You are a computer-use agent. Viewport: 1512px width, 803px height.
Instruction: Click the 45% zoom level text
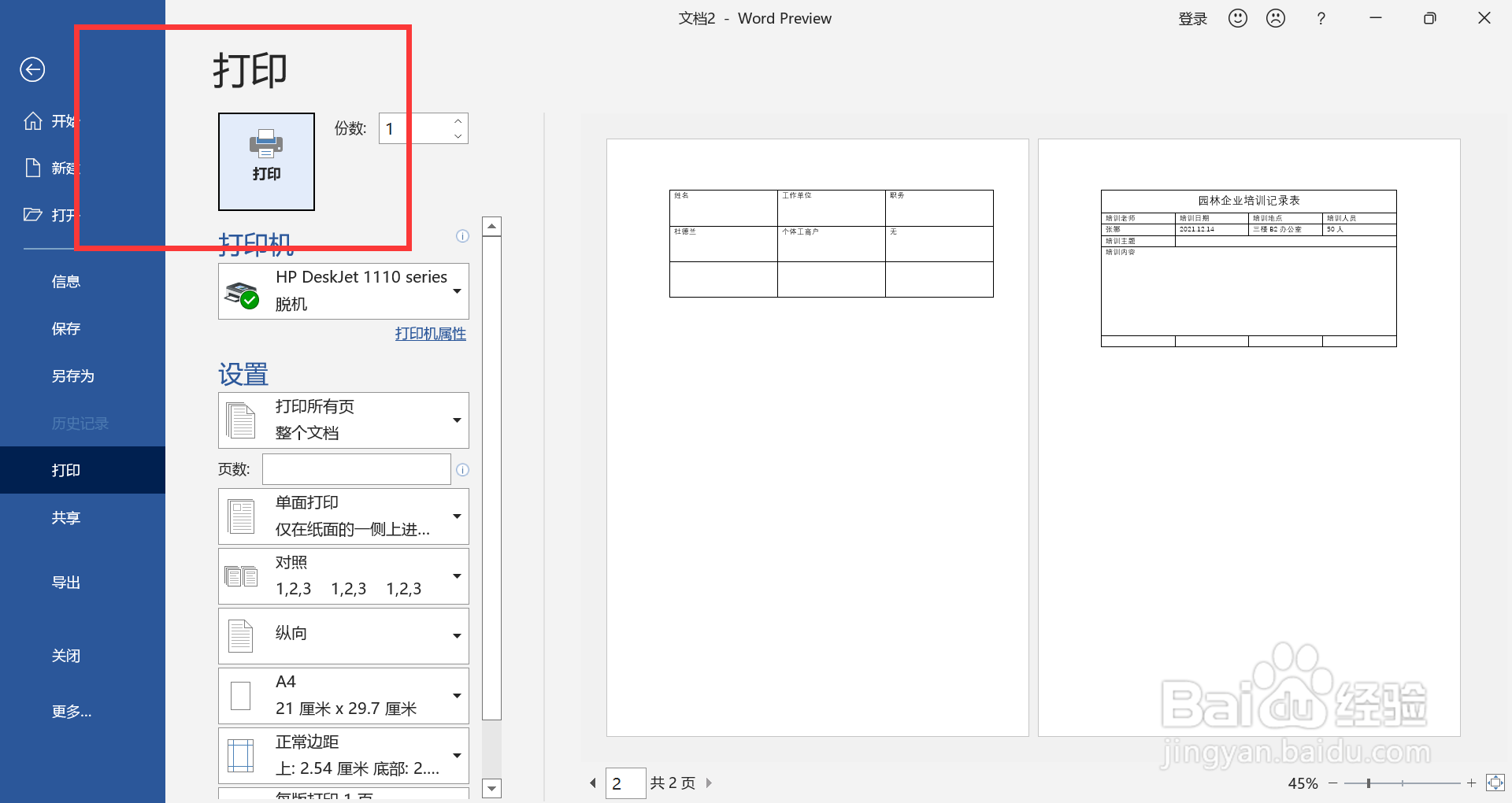click(1303, 783)
